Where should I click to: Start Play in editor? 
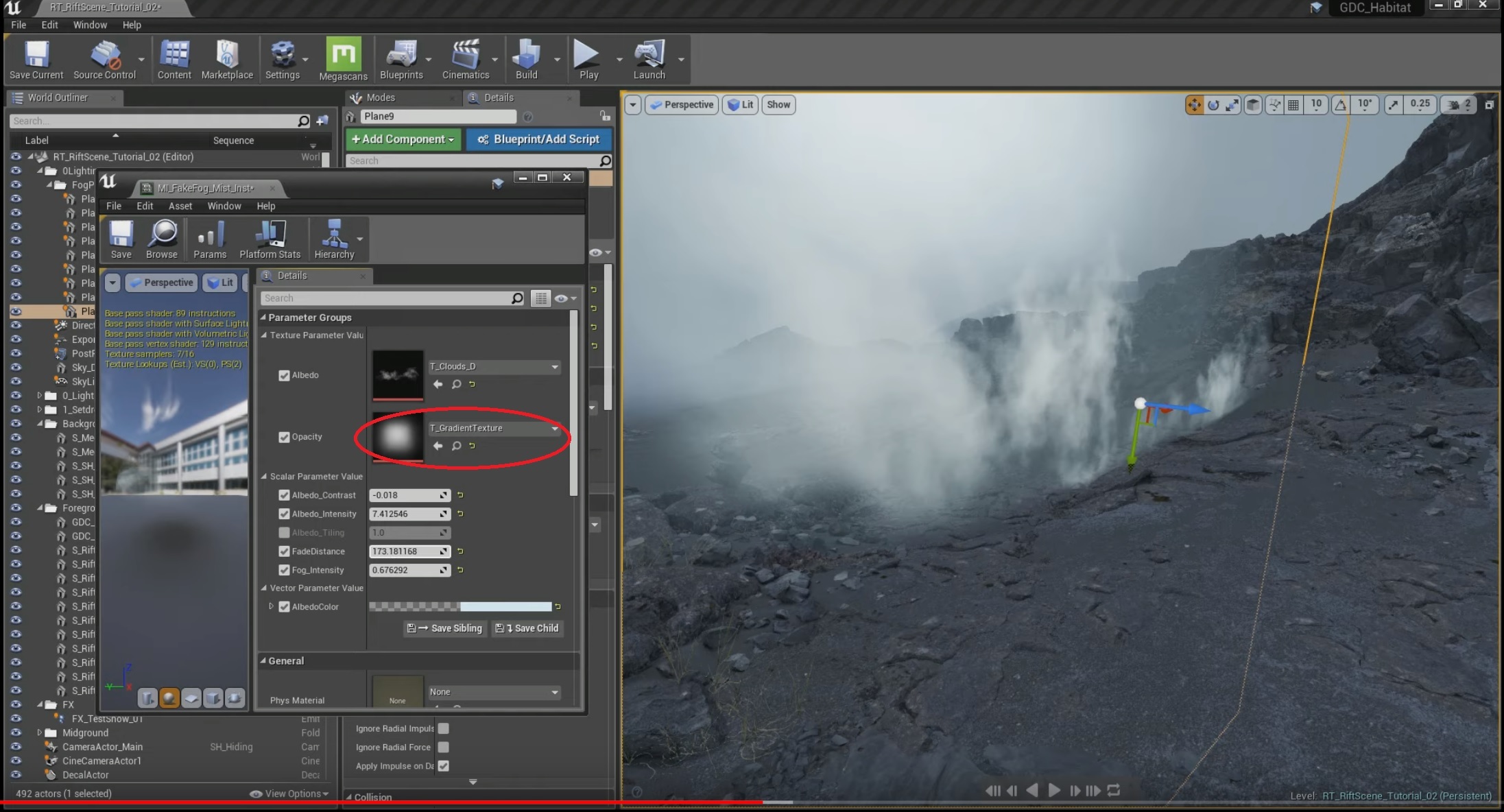[x=588, y=60]
